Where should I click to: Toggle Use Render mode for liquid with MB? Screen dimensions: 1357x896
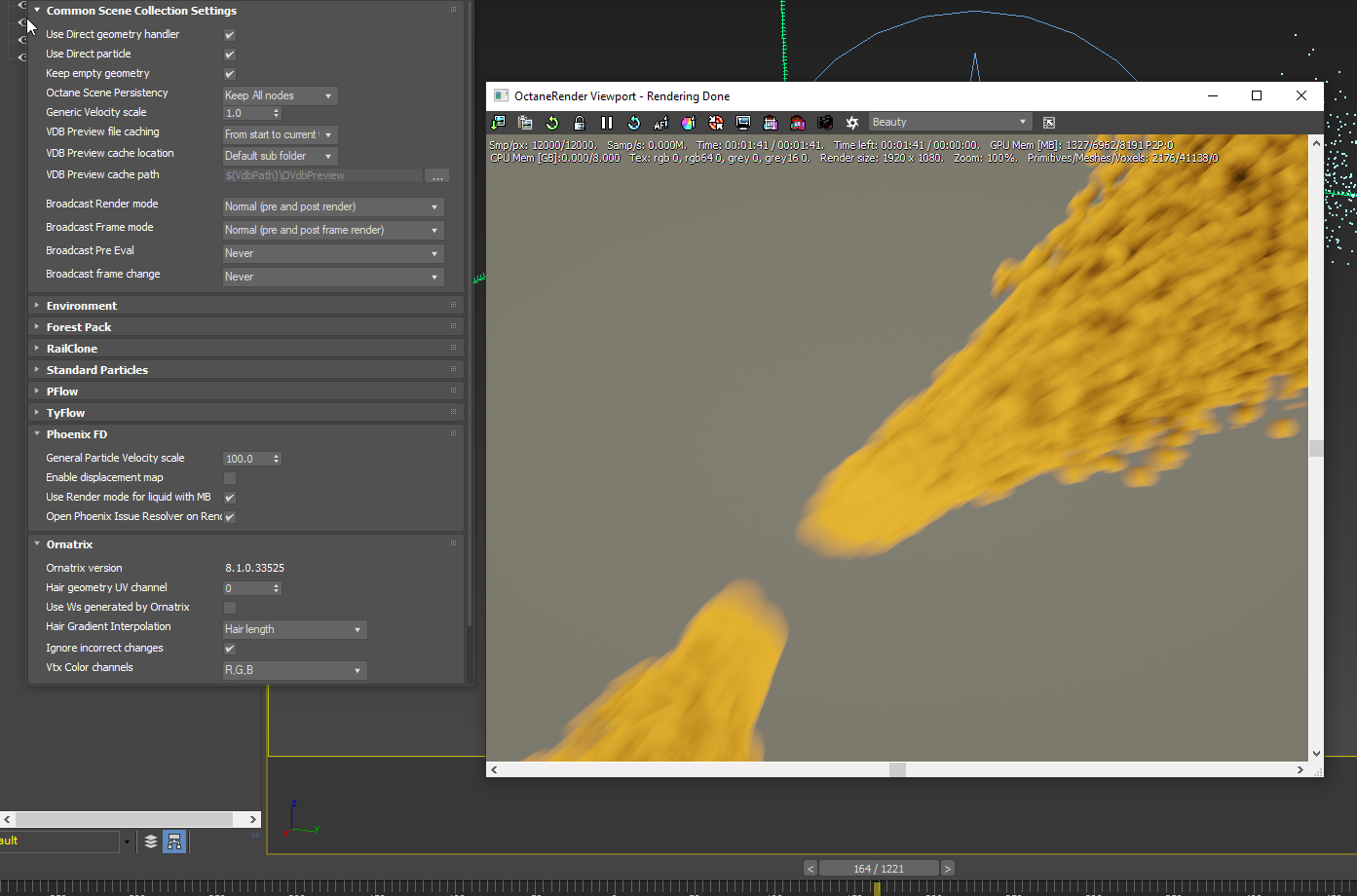tap(230, 498)
